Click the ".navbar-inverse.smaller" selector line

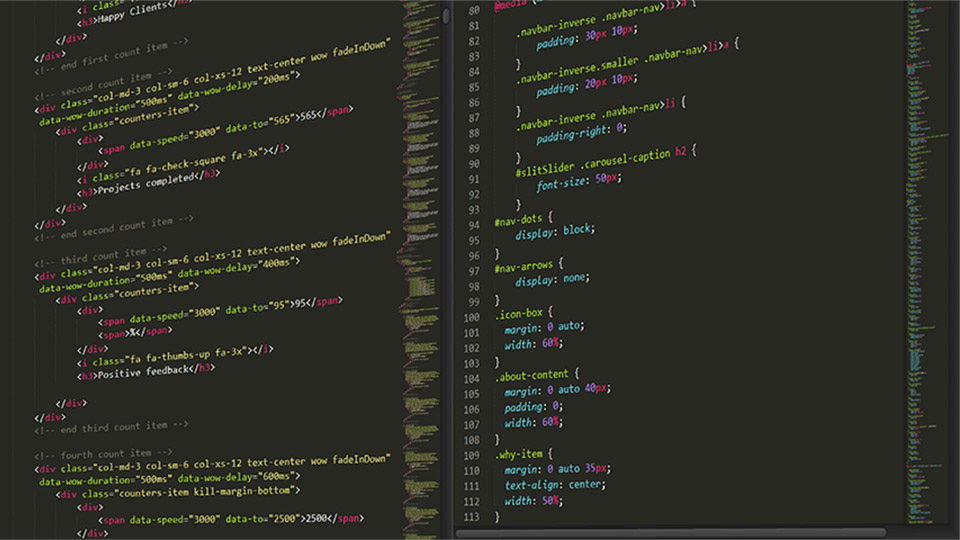[628, 62]
